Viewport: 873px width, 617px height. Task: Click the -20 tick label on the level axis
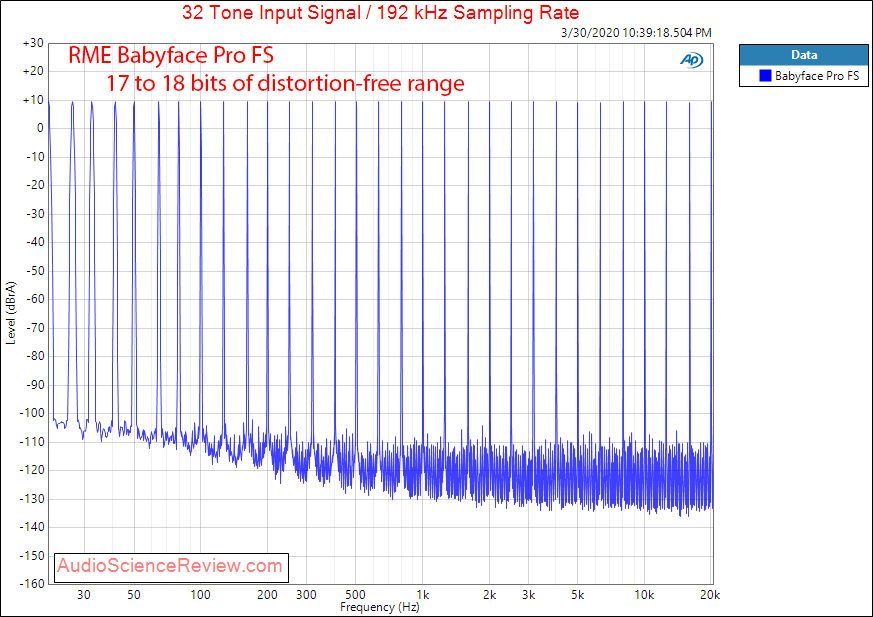click(x=35, y=185)
